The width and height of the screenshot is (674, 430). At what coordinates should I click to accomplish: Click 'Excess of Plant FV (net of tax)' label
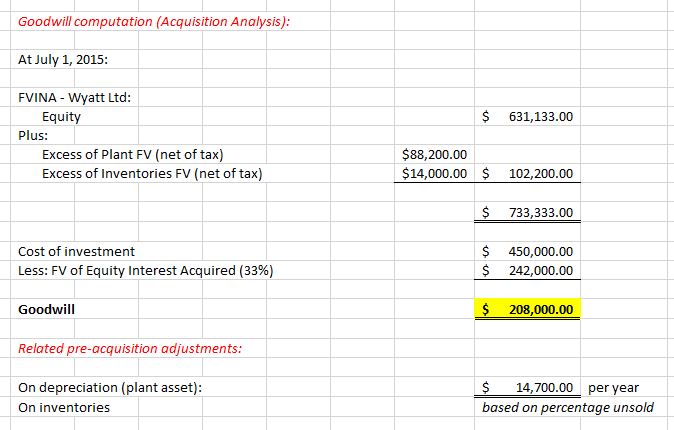click(x=132, y=155)
